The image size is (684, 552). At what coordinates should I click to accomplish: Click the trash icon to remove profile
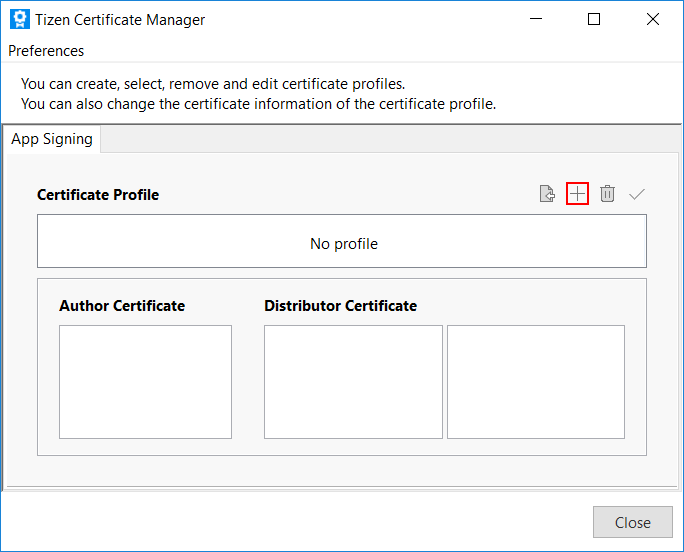607,194
